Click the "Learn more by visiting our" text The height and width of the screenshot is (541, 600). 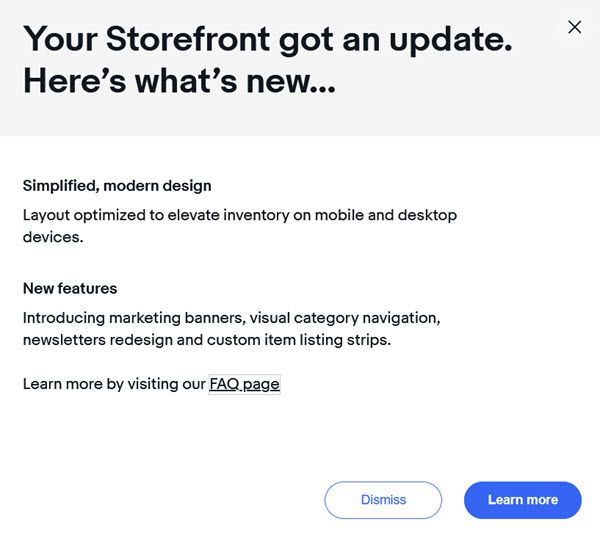pos(114,384)
